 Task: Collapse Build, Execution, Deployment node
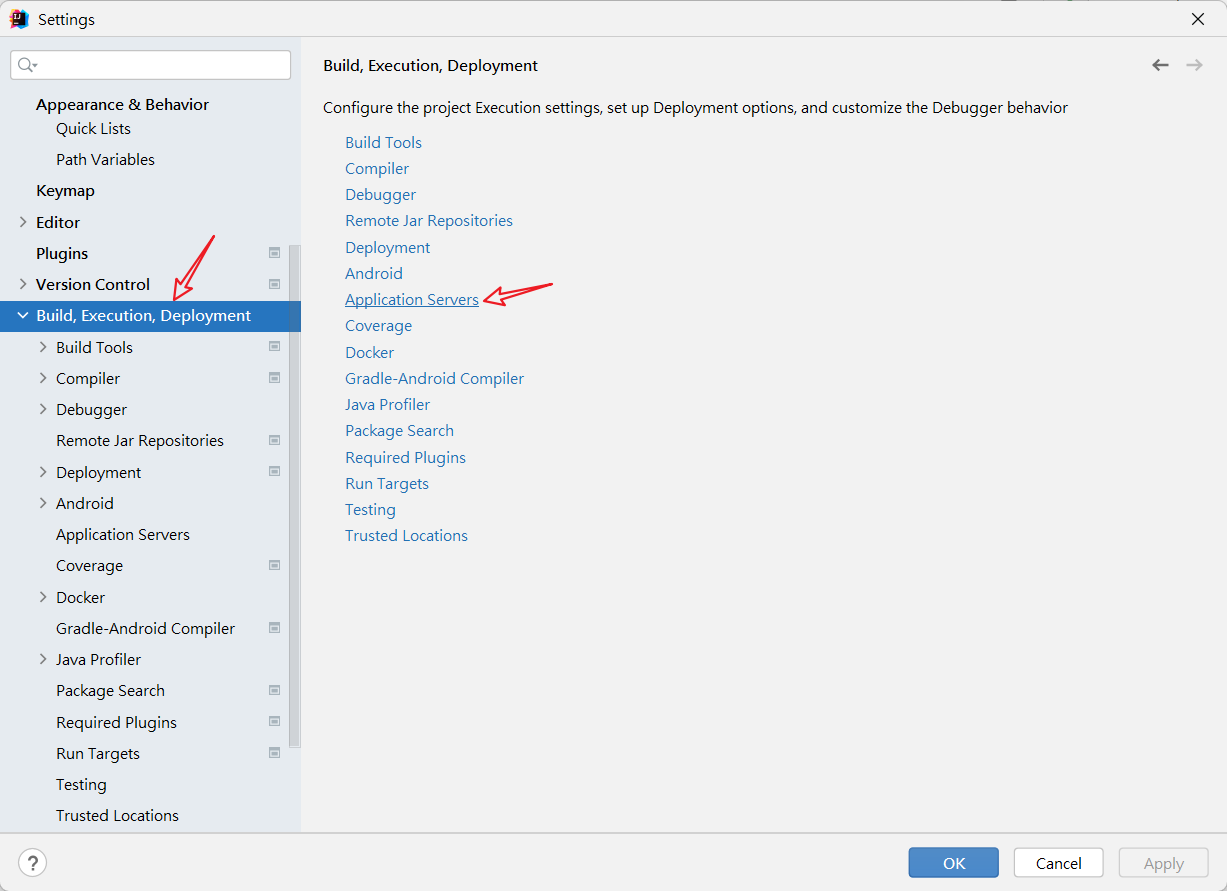[23, 315]
